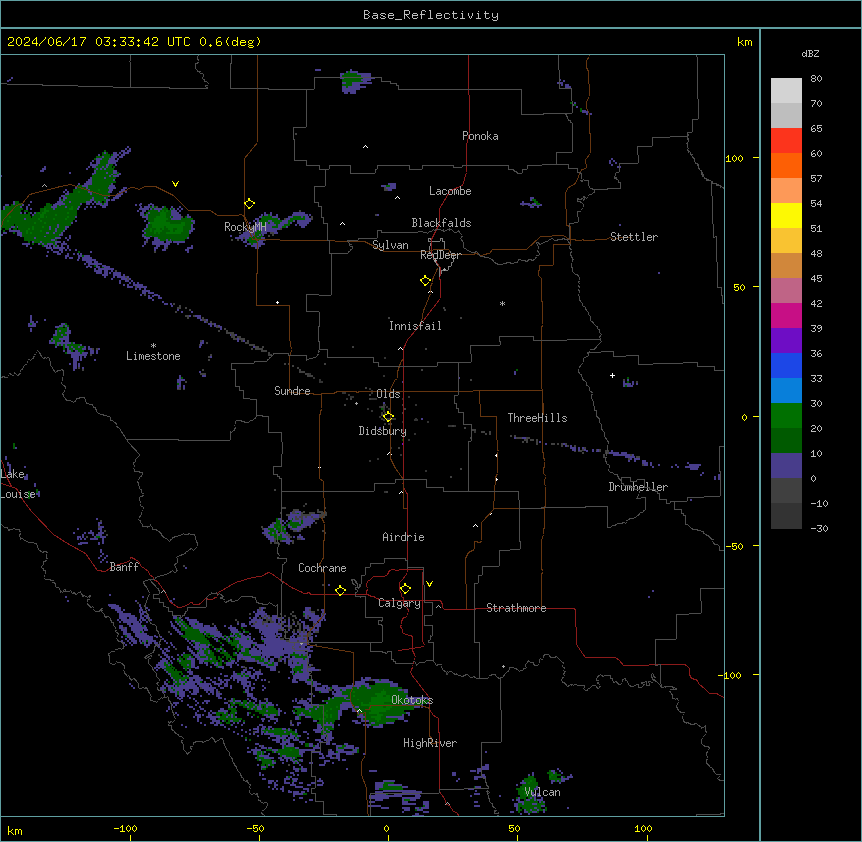
Task: Click the Sundre town label
Action: tap(292, 391)
